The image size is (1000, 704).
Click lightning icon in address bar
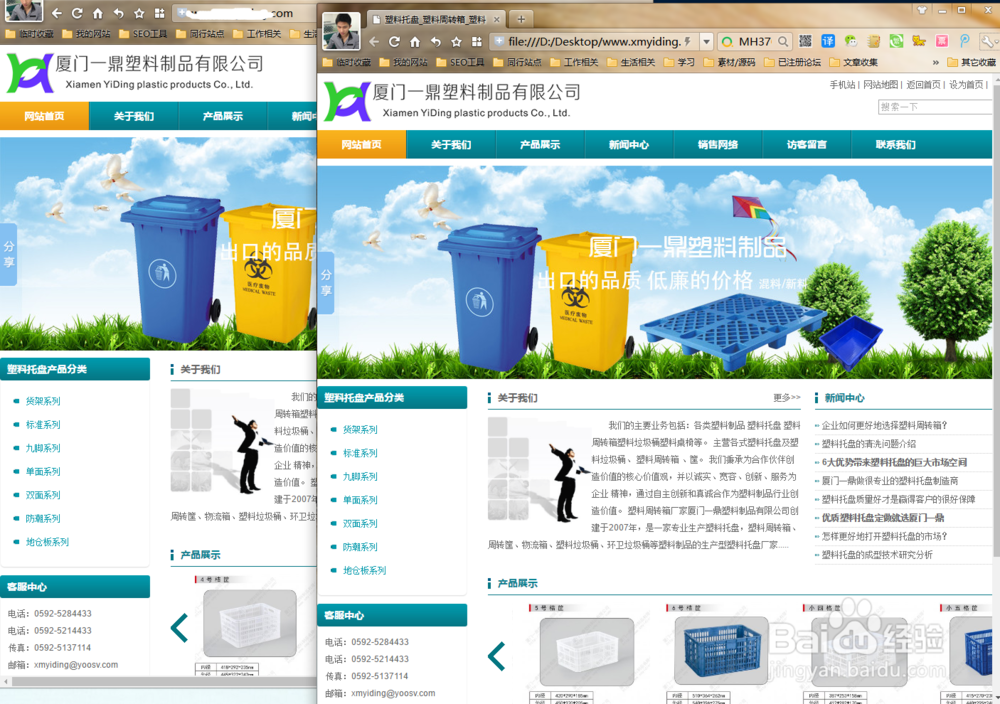(x=688, y=42)
